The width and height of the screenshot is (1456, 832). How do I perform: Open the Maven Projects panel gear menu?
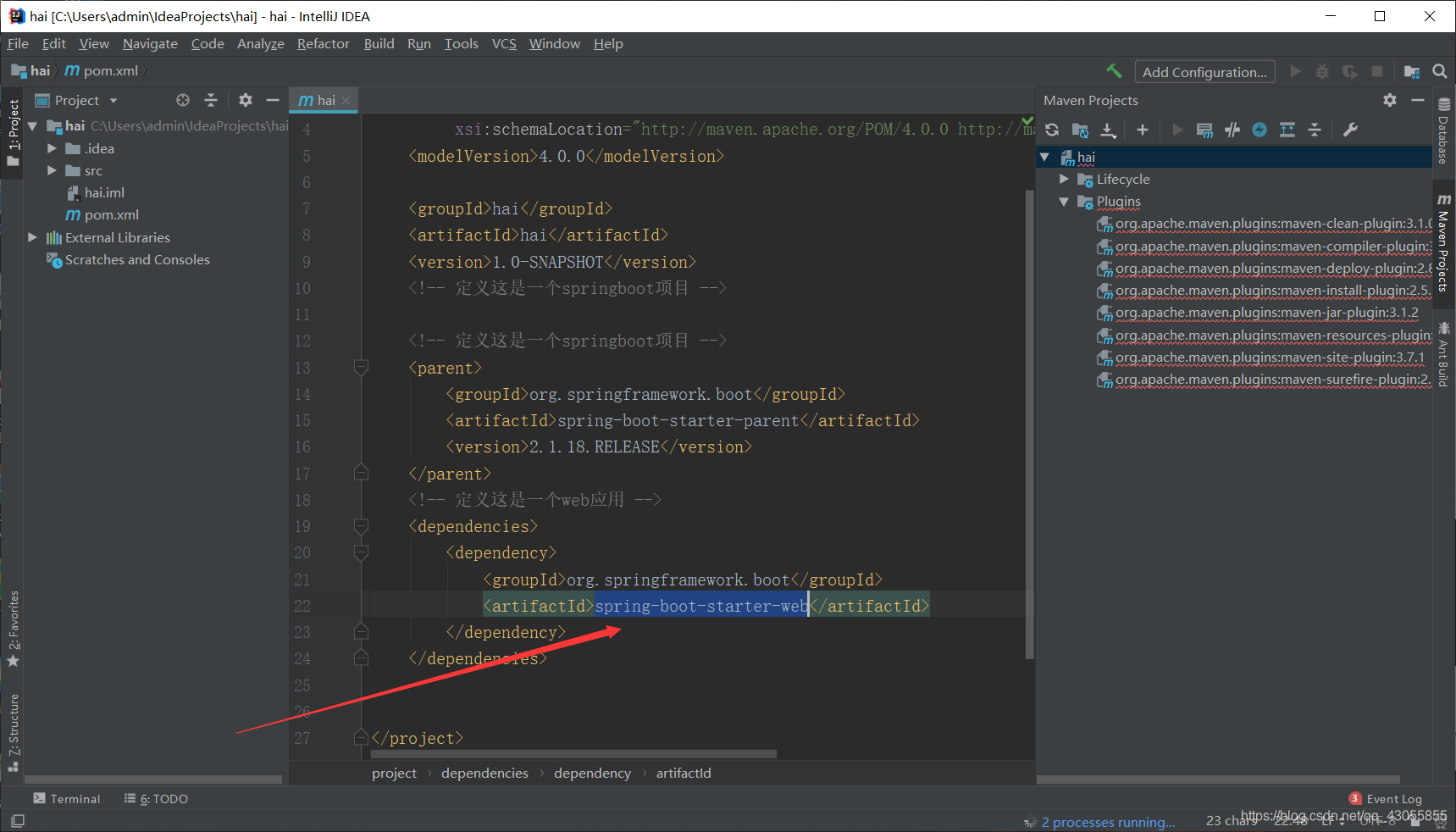pos(1390,100)
